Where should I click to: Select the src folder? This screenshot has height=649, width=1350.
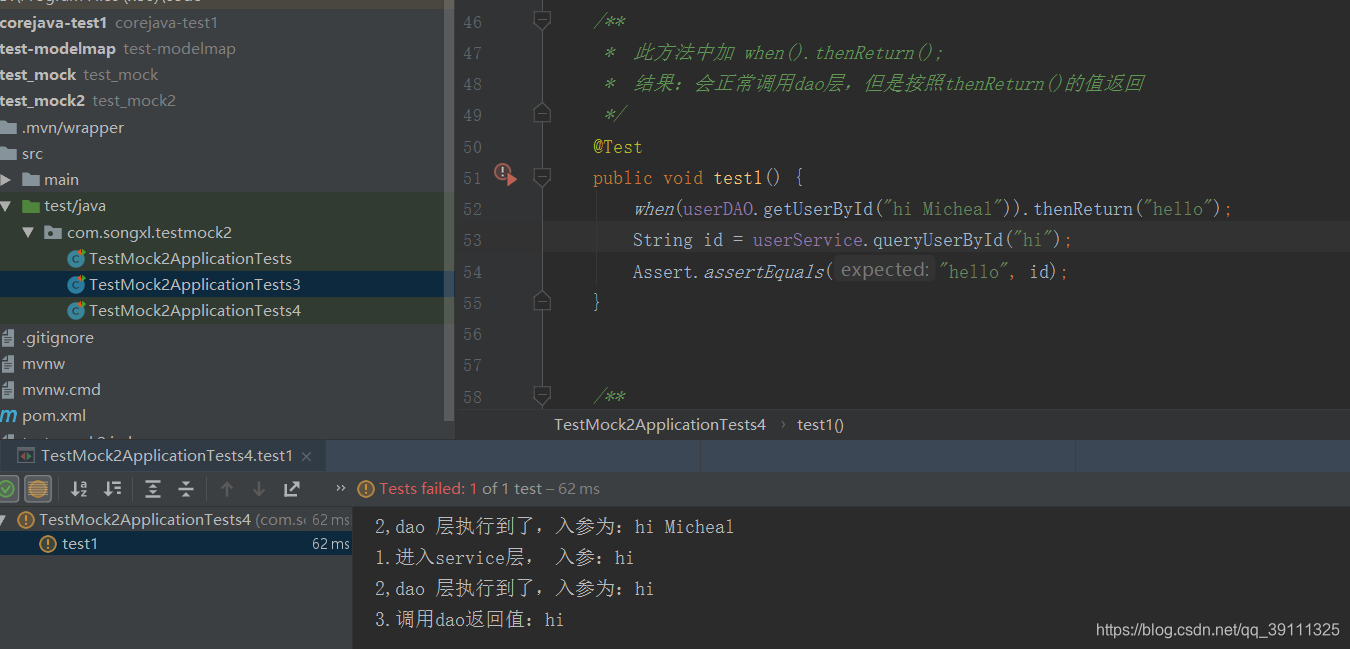[32, 154]
